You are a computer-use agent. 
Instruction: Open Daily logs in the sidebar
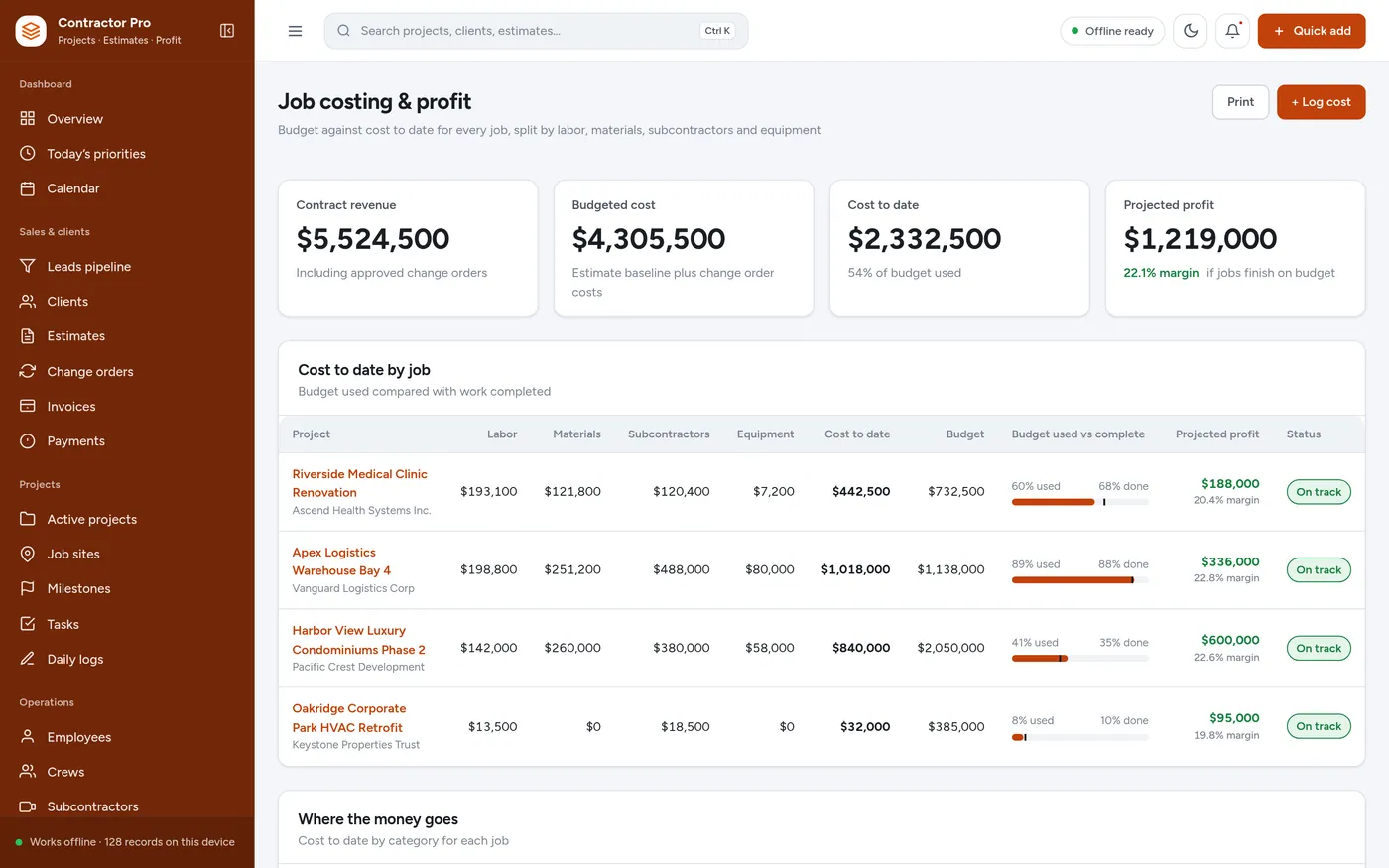[127, 659]
